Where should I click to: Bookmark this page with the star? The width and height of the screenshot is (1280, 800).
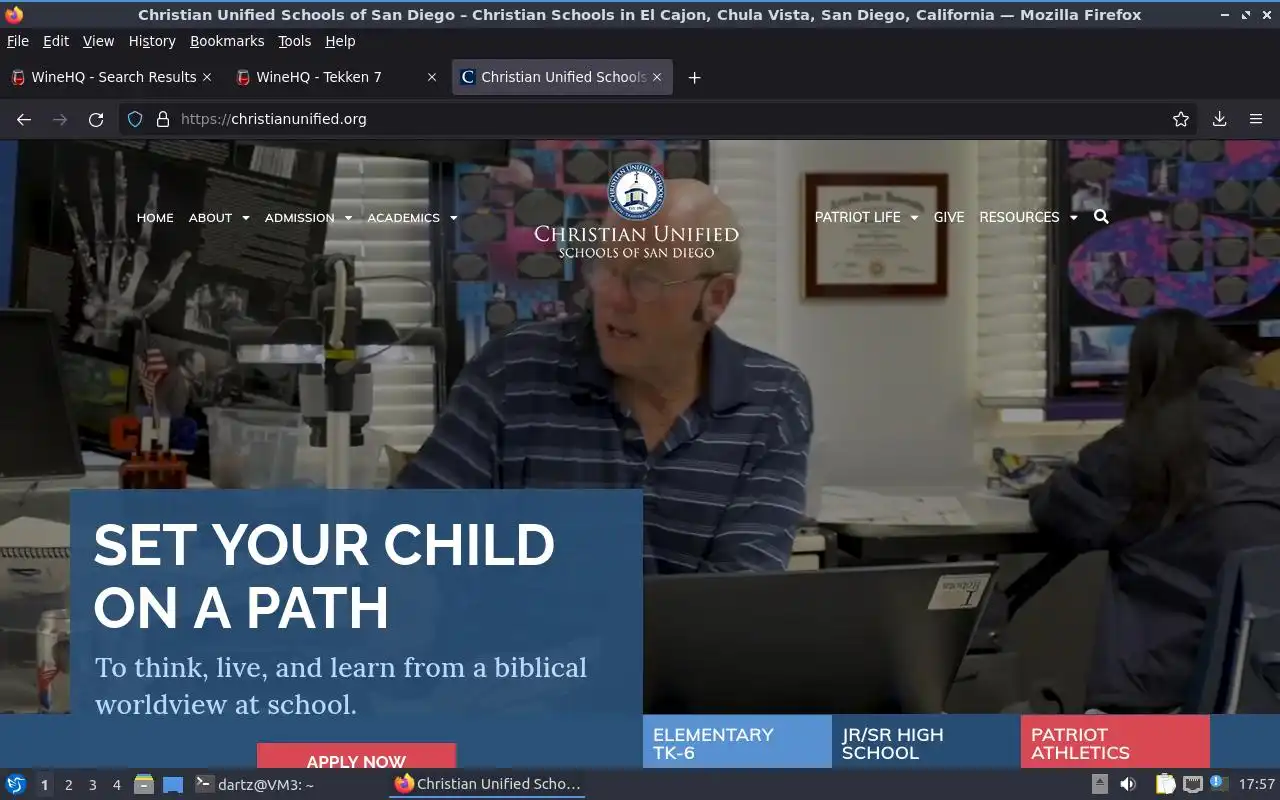[1181, 119]
